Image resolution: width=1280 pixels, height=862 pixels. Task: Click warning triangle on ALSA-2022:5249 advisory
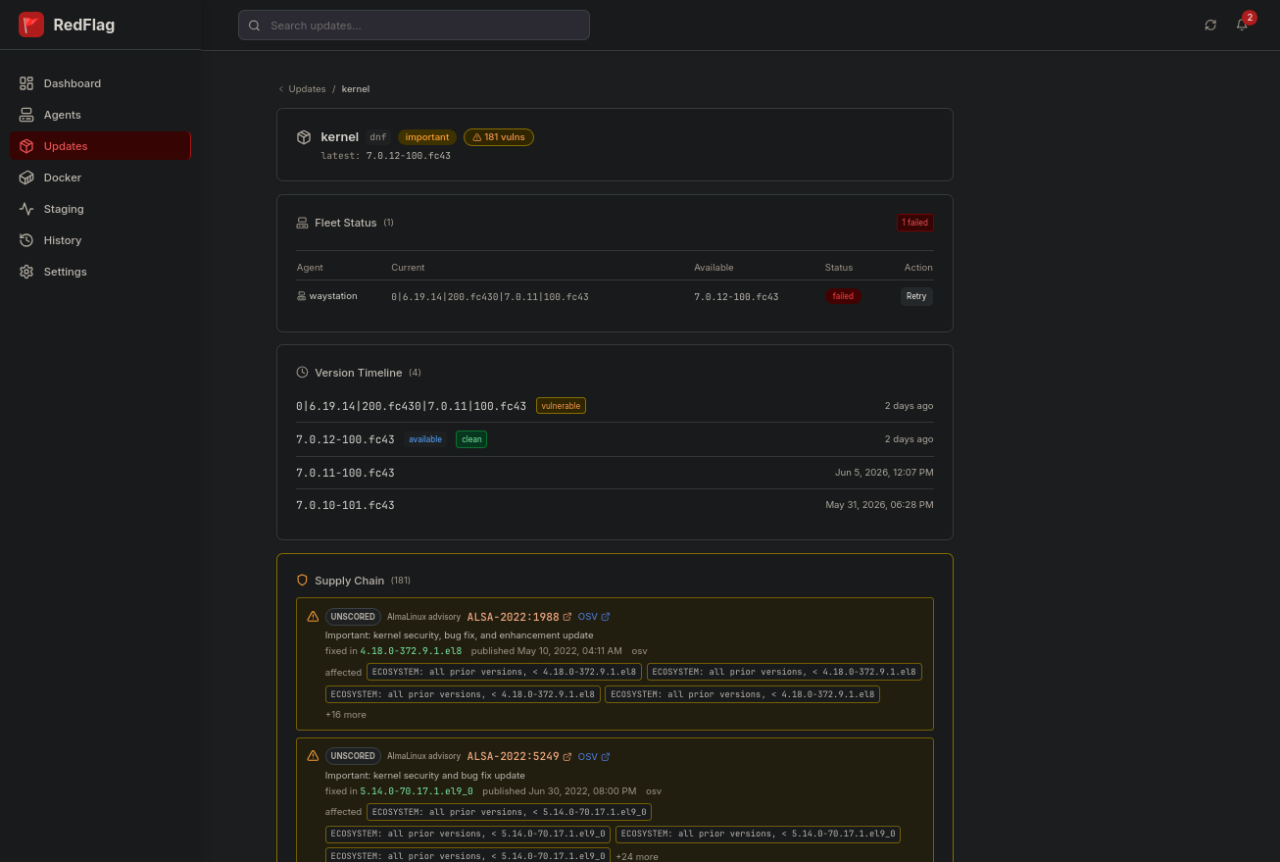[313, 756]
